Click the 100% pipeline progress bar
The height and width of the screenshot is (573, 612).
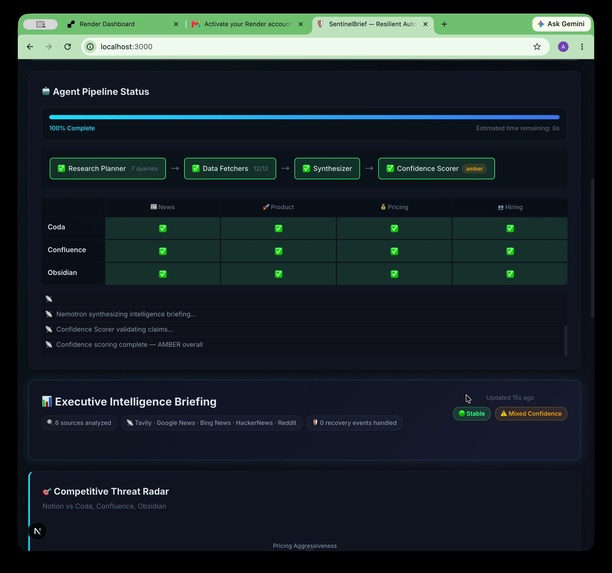(304, 117)
